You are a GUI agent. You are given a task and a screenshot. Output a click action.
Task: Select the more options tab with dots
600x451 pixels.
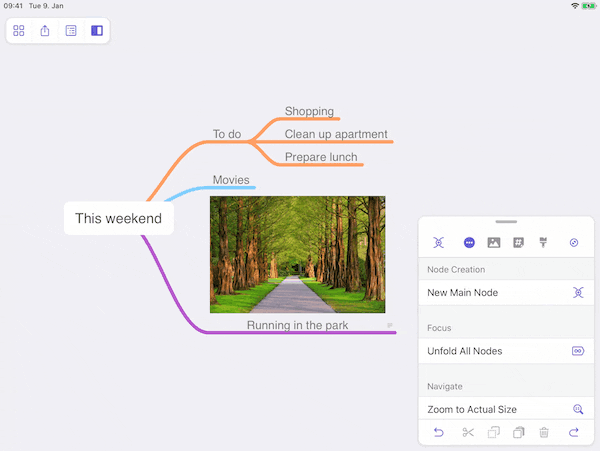pyautogui.click(x=469, y=243)
